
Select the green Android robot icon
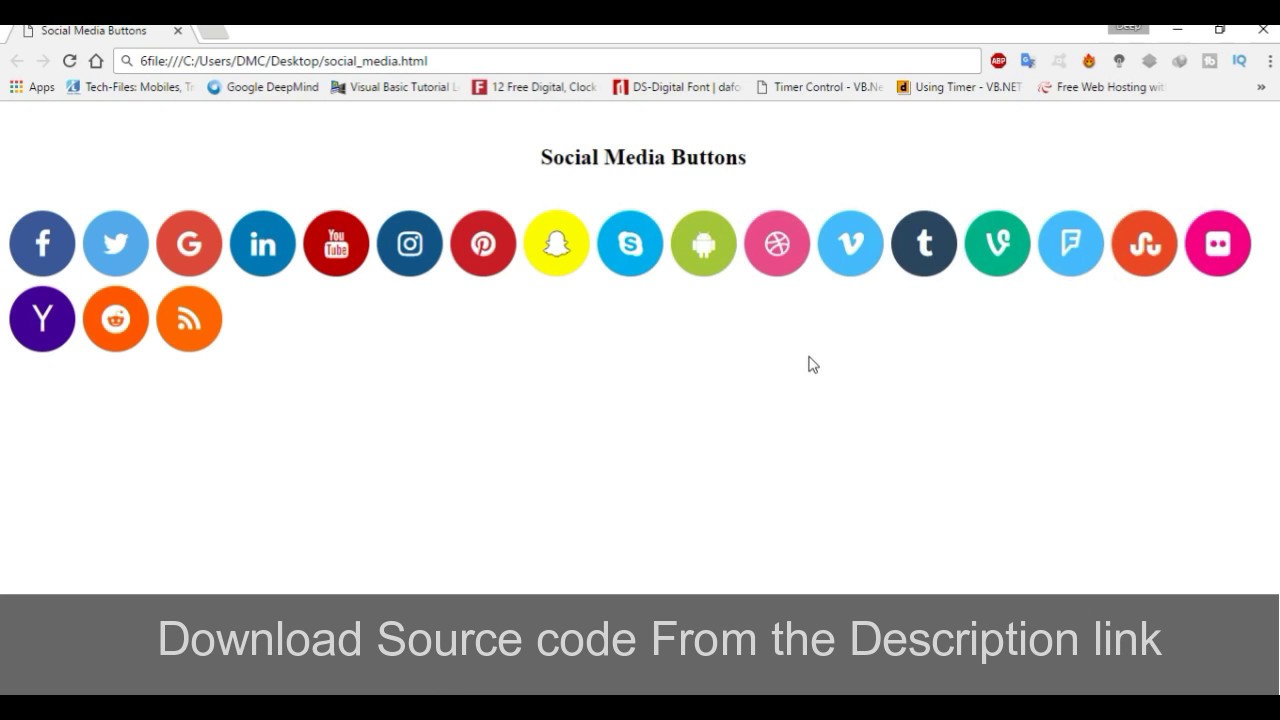coord(704,243)
